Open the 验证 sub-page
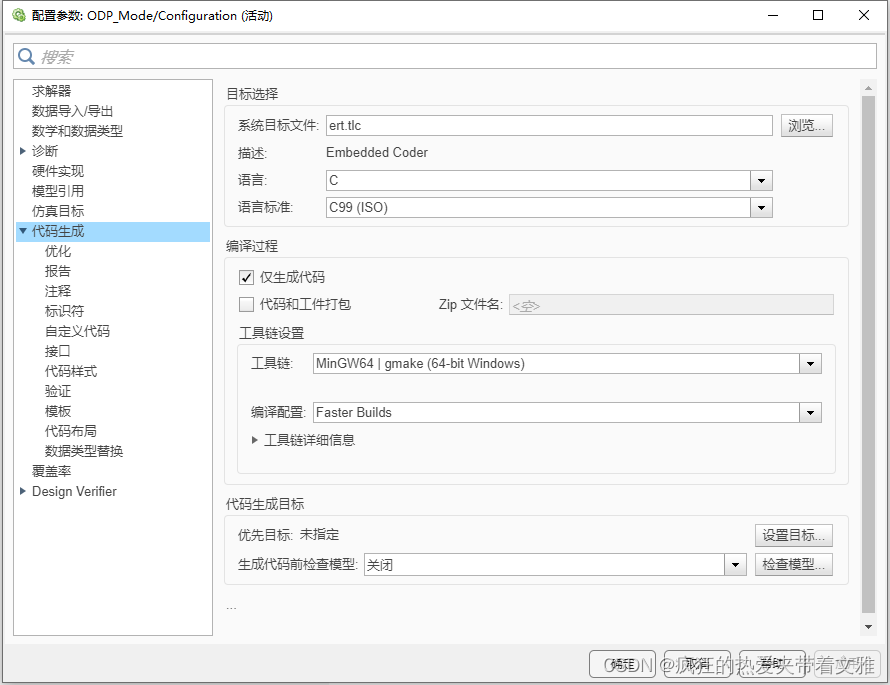This screenshot has height=685, width=890. pos(58,391)
